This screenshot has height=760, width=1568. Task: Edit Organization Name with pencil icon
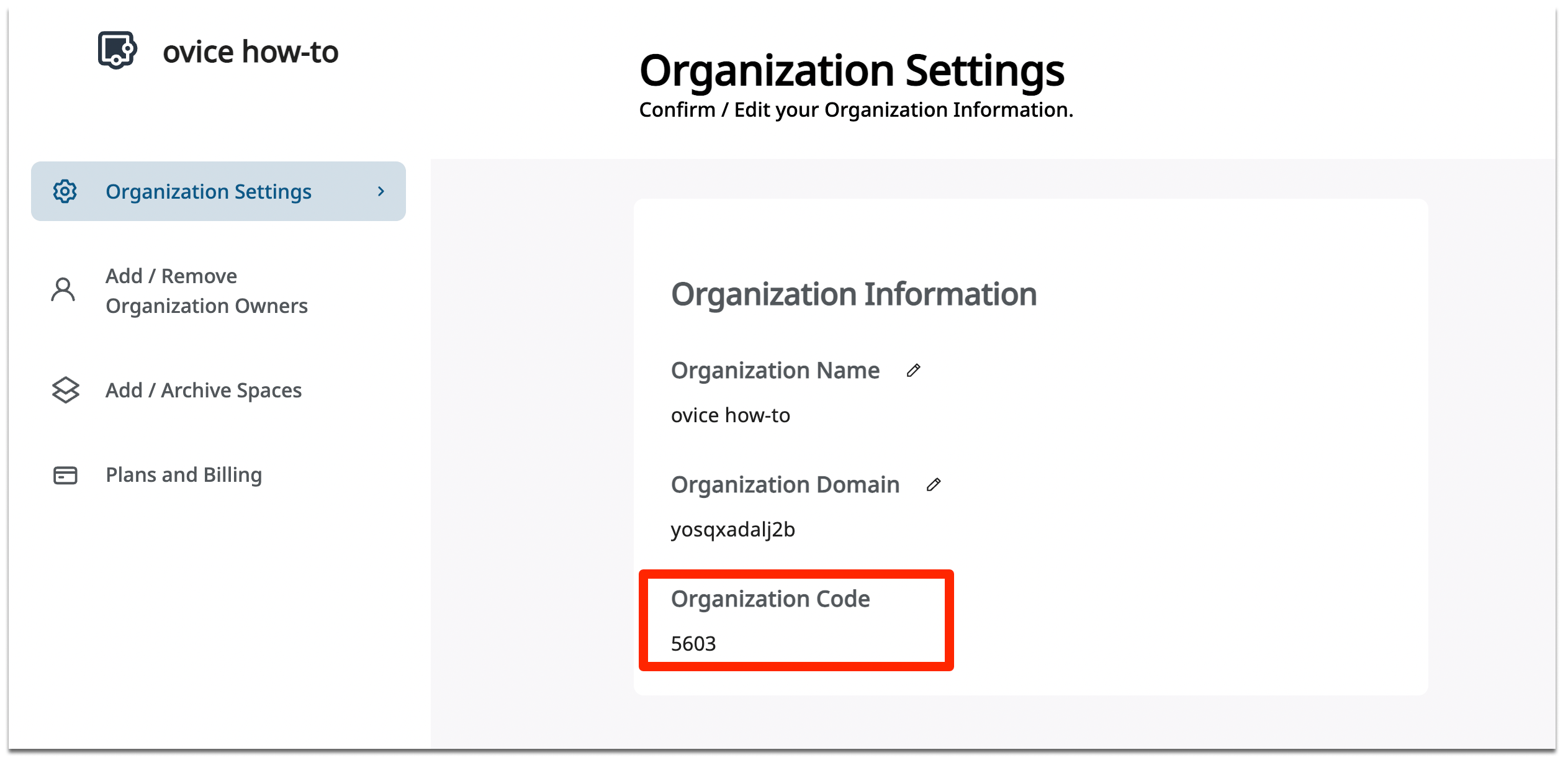pos(913,371)
